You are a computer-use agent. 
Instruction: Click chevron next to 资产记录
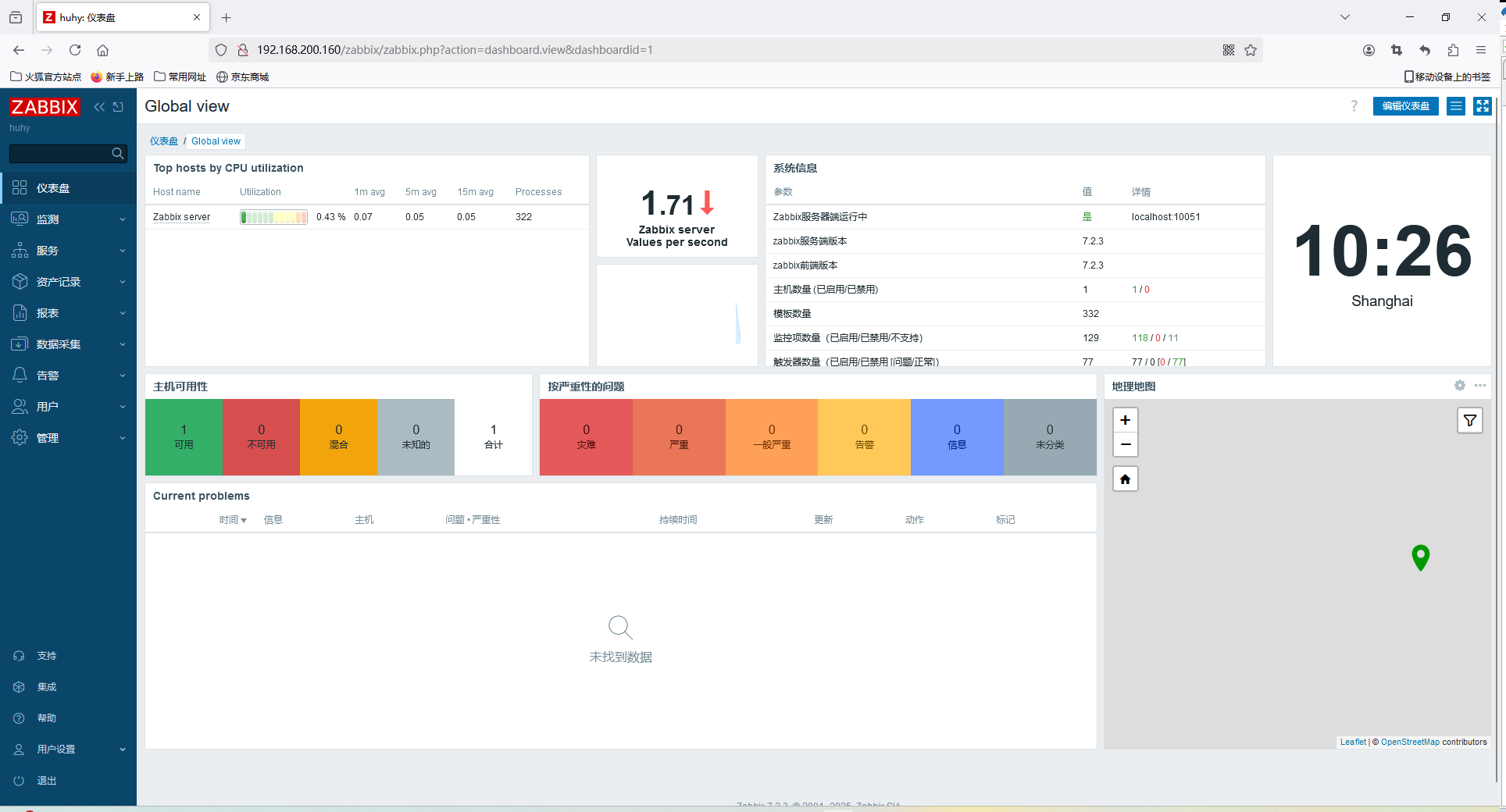pyautogui.click(x=123, y=282)
